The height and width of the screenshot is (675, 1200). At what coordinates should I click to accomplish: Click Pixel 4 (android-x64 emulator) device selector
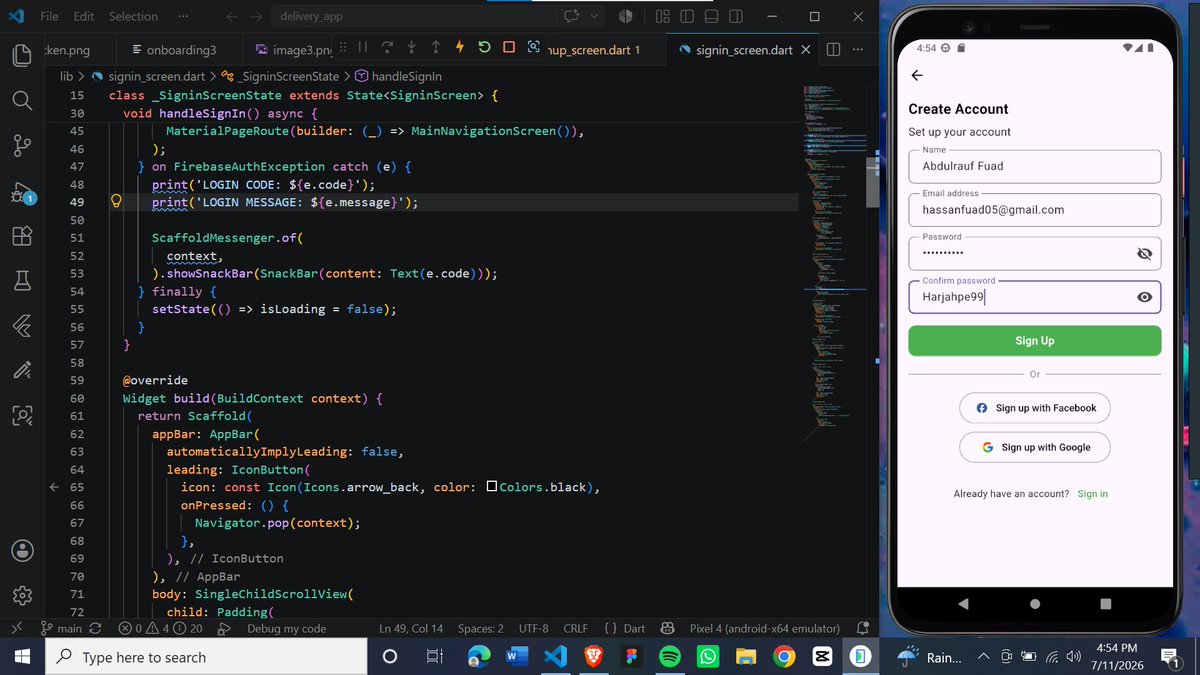click(764, 628)
